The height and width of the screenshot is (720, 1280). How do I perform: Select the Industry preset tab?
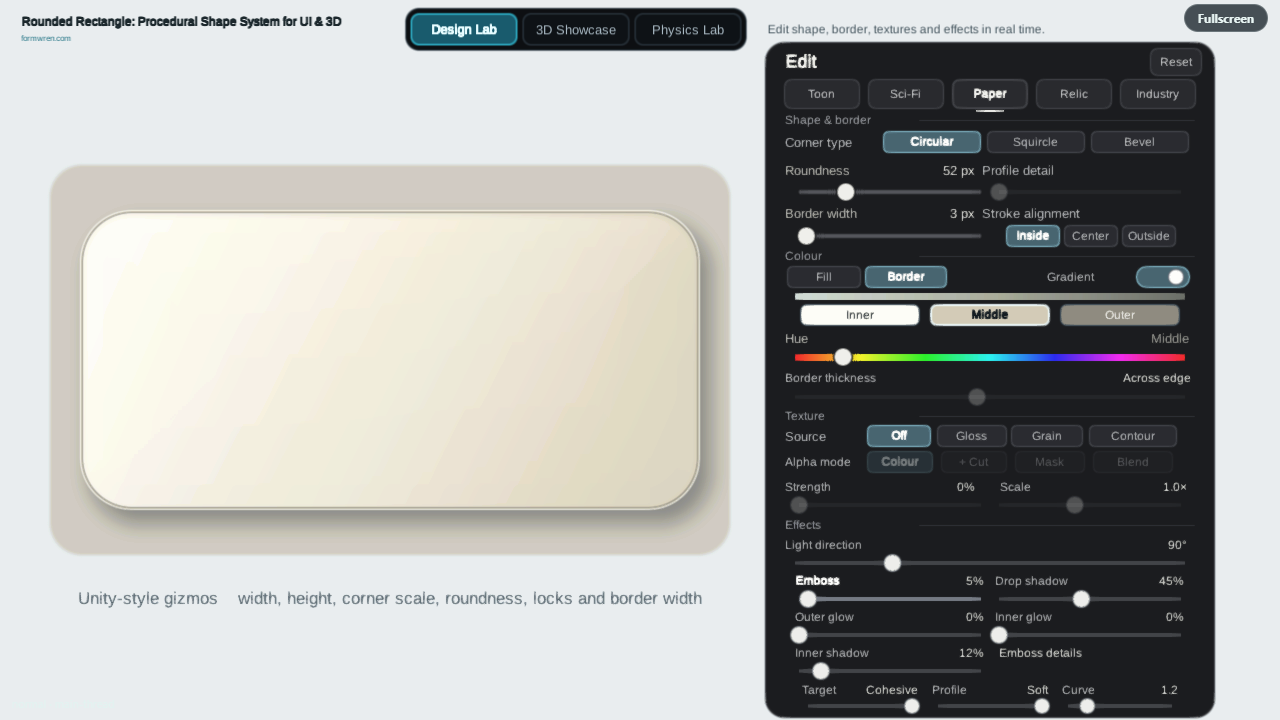(x=1157, y=94)
